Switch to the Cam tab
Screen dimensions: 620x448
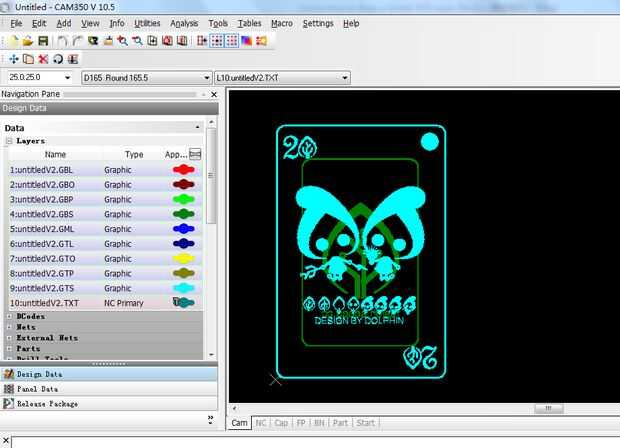[x=239, y=423]
